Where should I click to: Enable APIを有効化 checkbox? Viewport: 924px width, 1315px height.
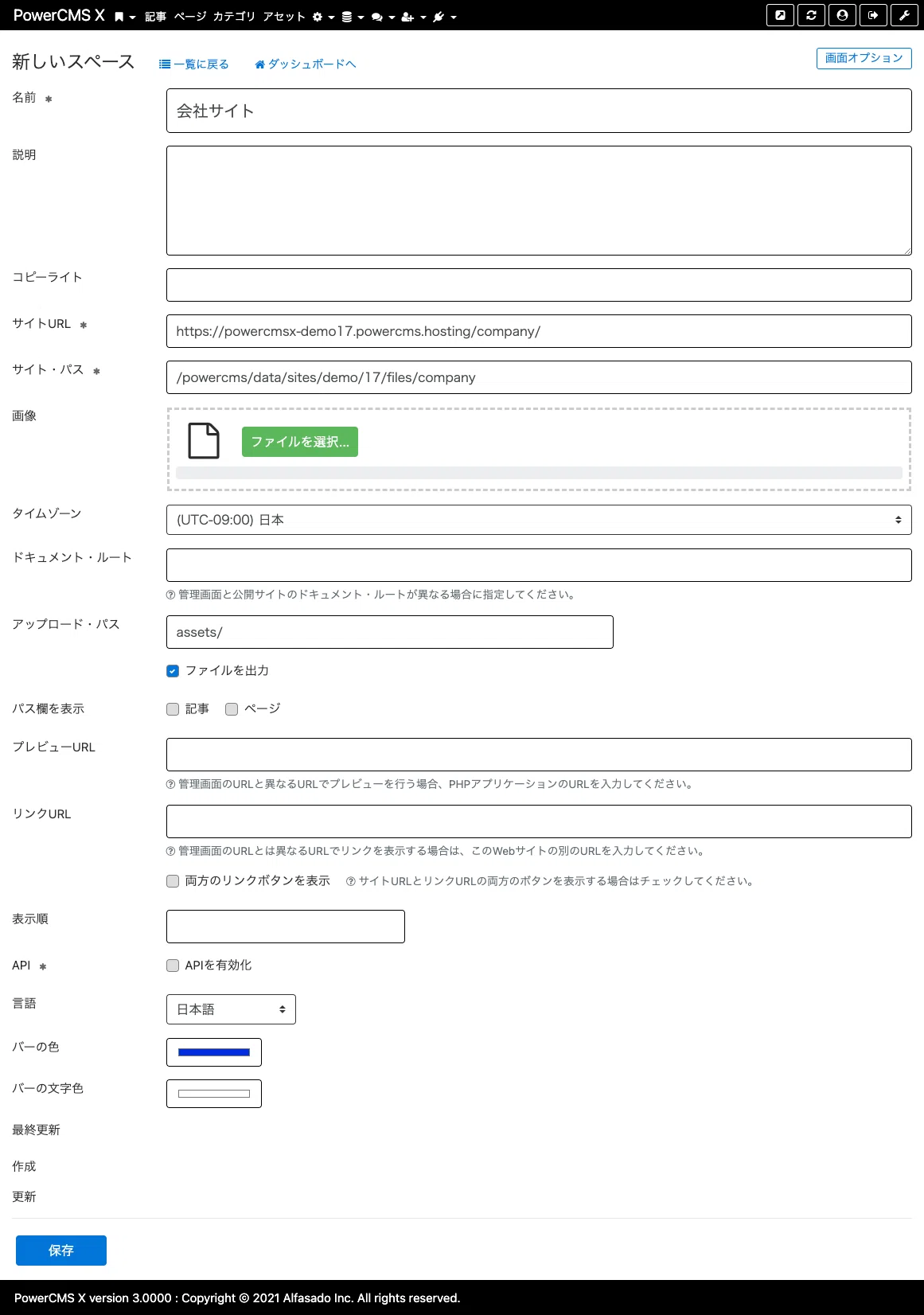173,966
